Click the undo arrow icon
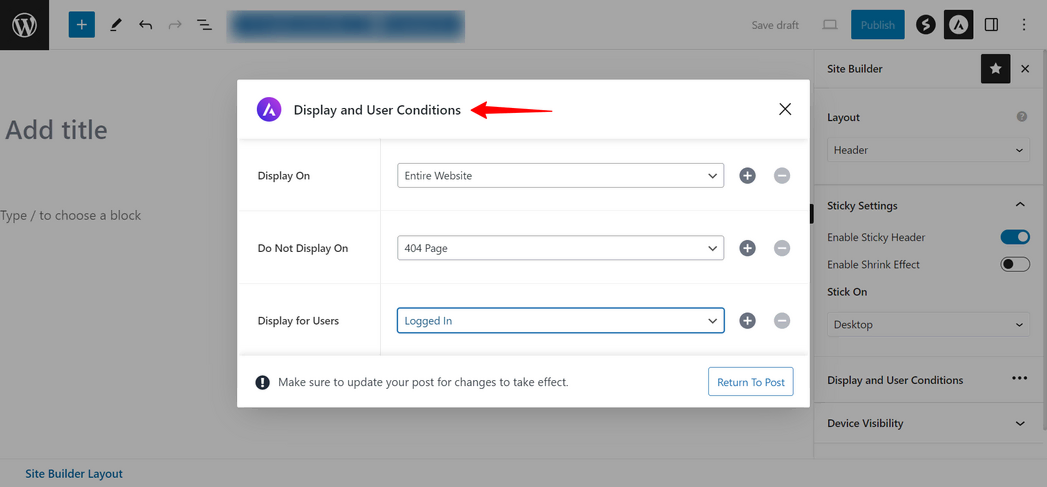 click(x=146, y=25)
